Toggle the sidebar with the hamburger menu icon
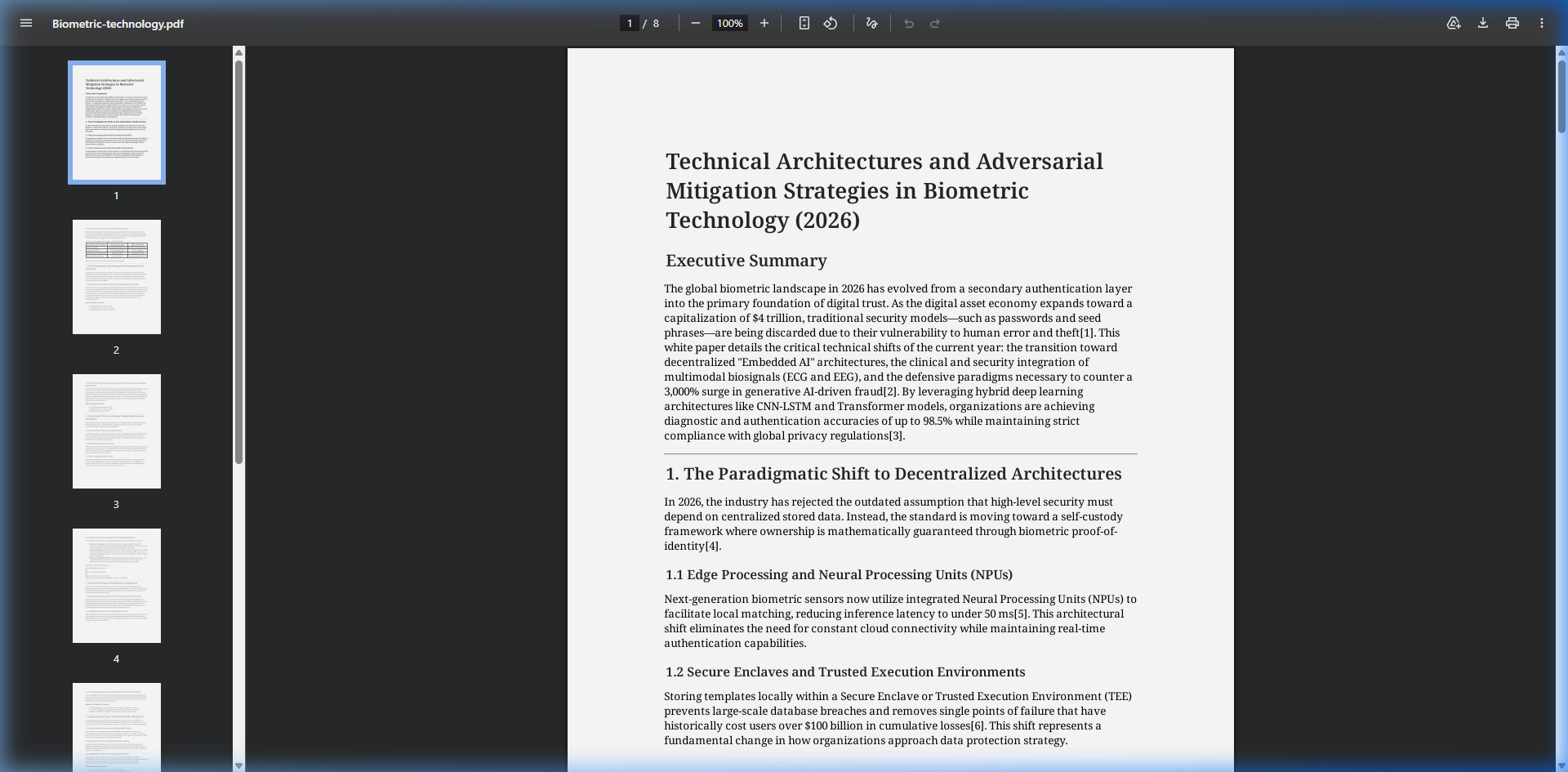The image size is (1568, 772). [x=26, y=24]
